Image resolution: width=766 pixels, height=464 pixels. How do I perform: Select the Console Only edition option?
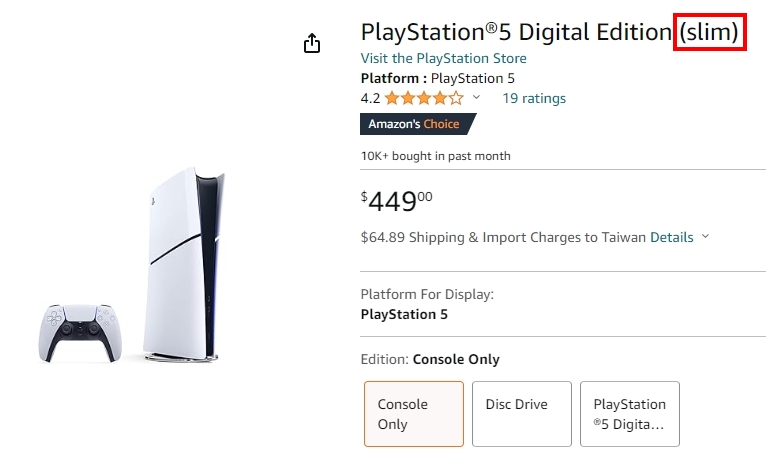click(413, 414)
